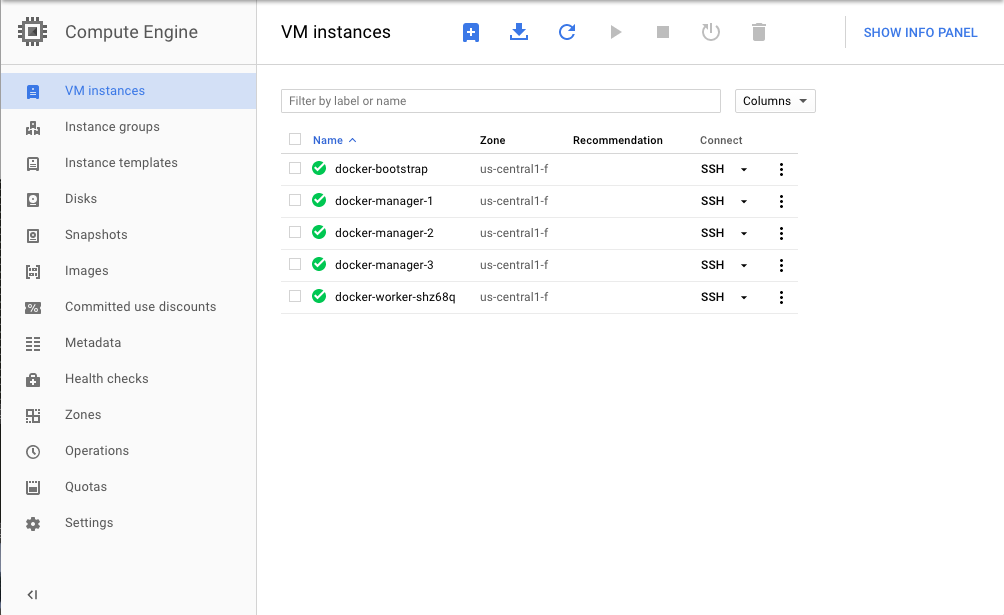Open more actions for docker-manager-3

tap(781, 265)
